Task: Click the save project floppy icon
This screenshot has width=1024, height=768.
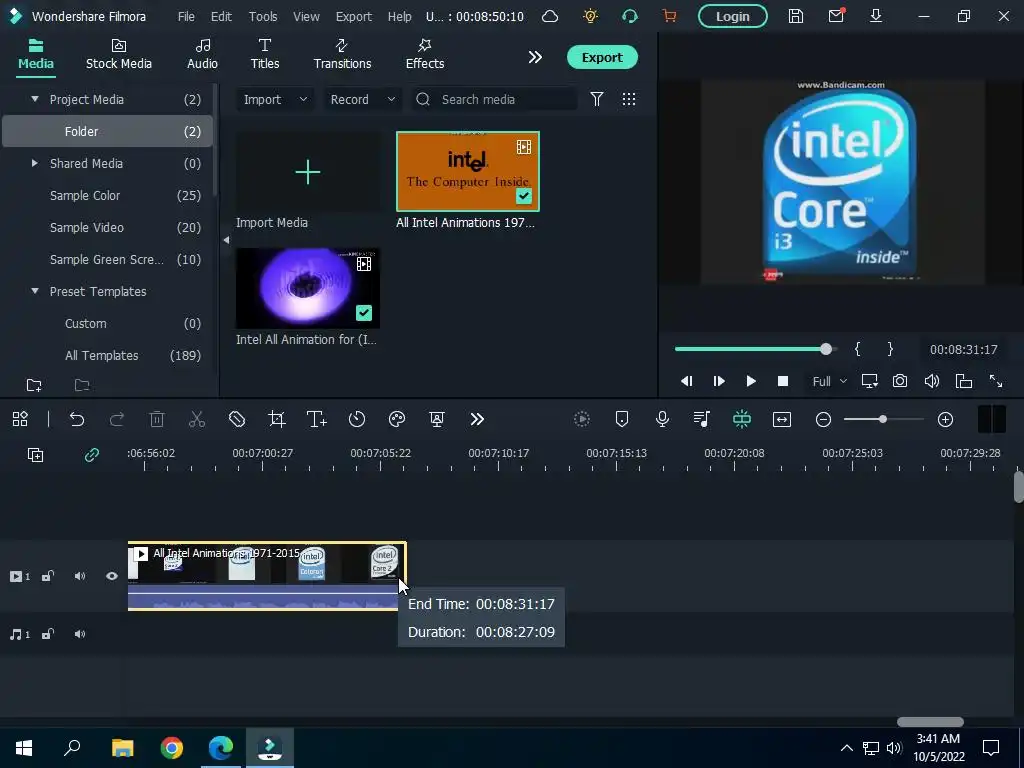Action: point(795,16)
